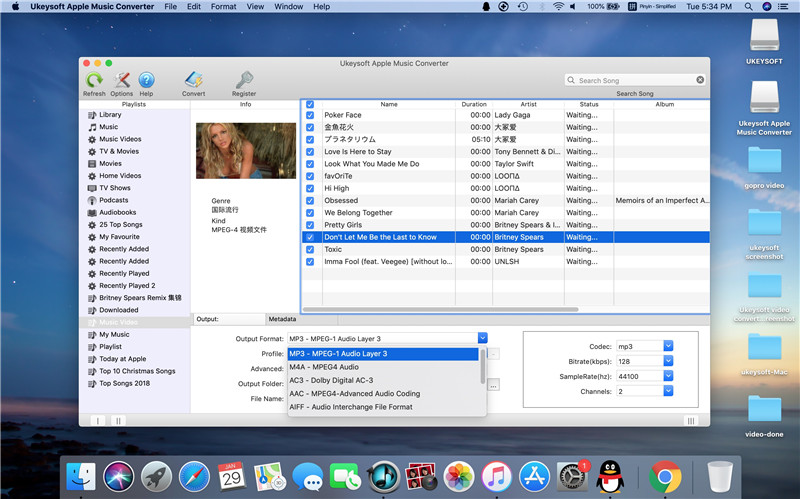The image size is (800, 499).
Task: Click the Search Song input field
Action: pos(636,80)
